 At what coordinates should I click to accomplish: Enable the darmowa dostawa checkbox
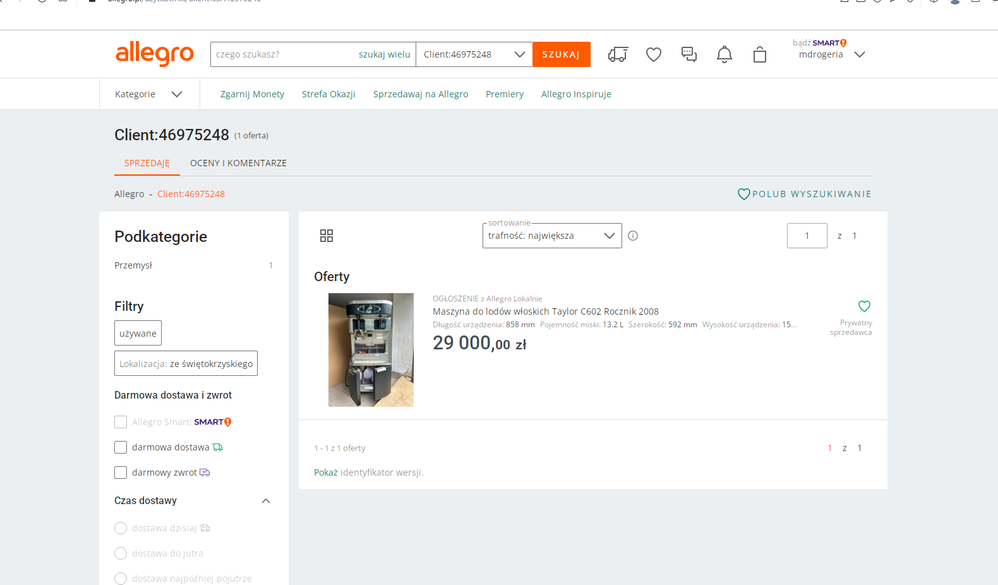(121, 447)
